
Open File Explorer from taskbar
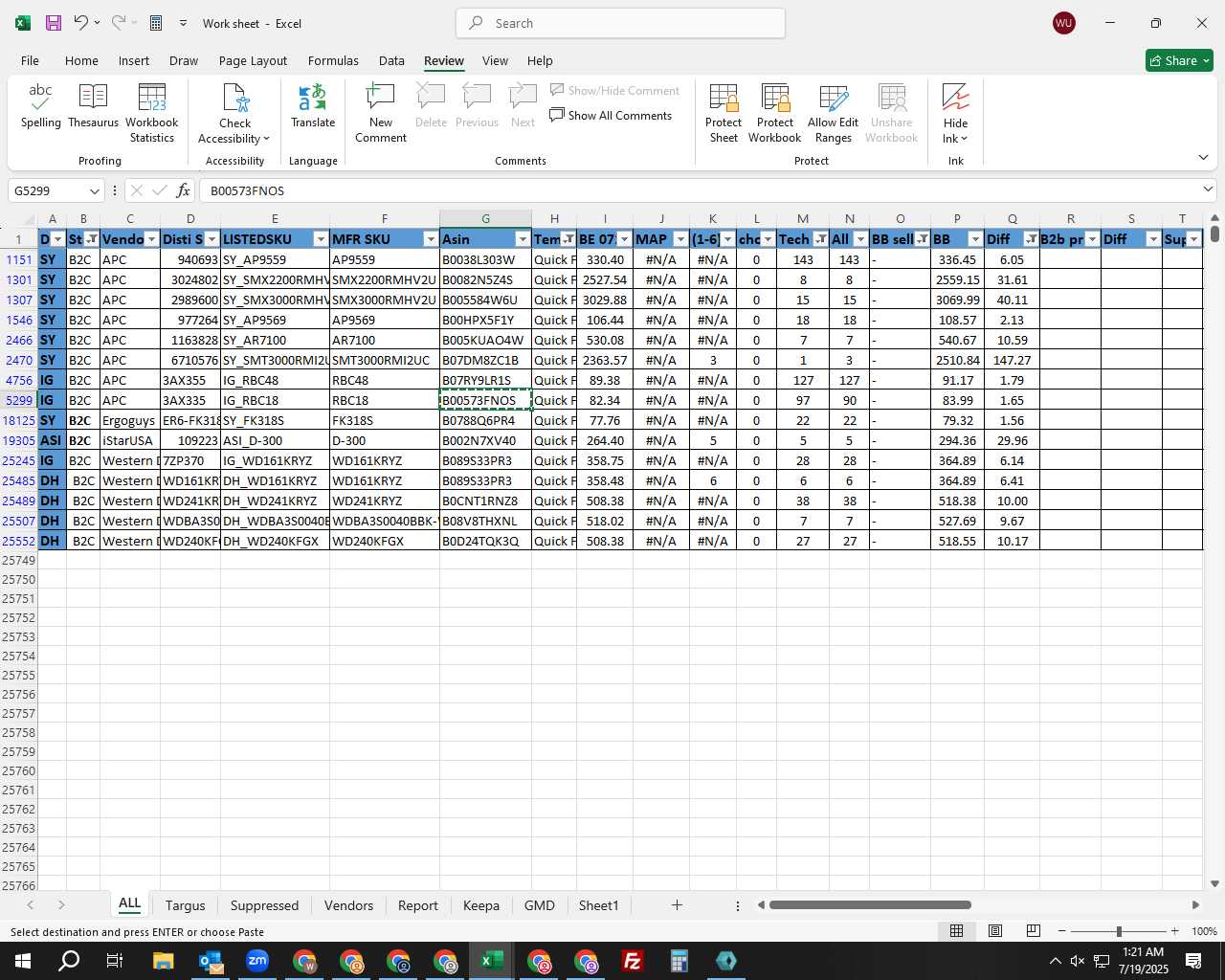(163, 961)
